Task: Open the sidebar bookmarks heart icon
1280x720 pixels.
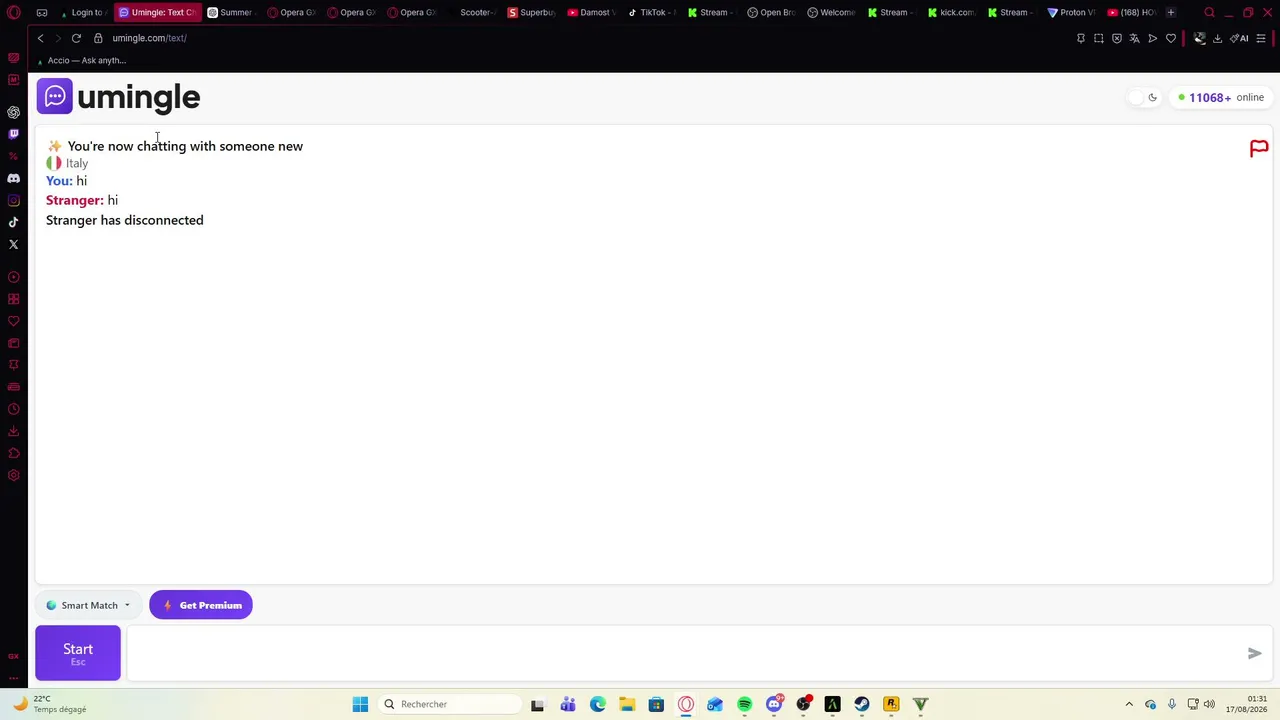Action: 13,321
